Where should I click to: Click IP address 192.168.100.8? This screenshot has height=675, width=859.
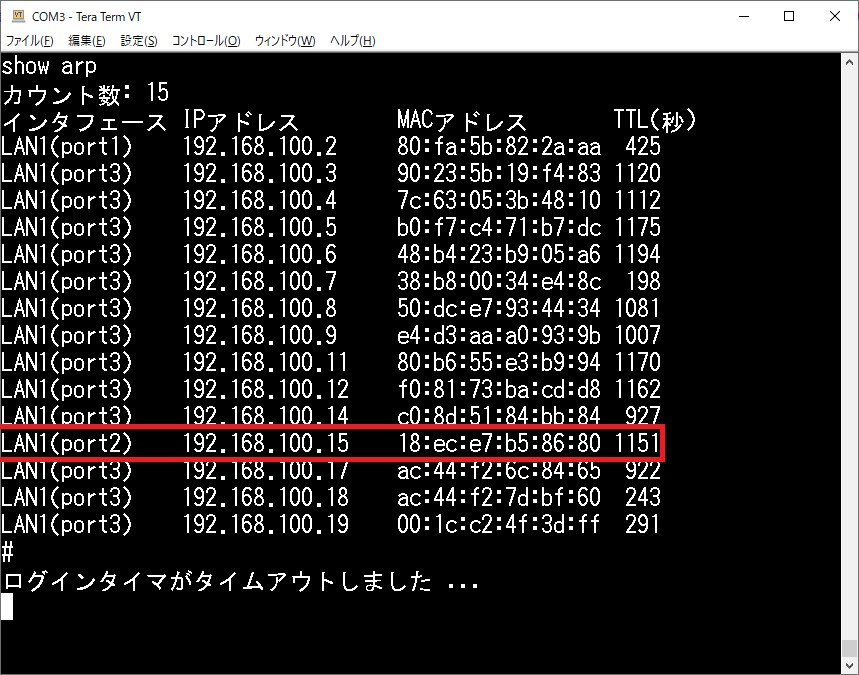(x=260, y=308)
